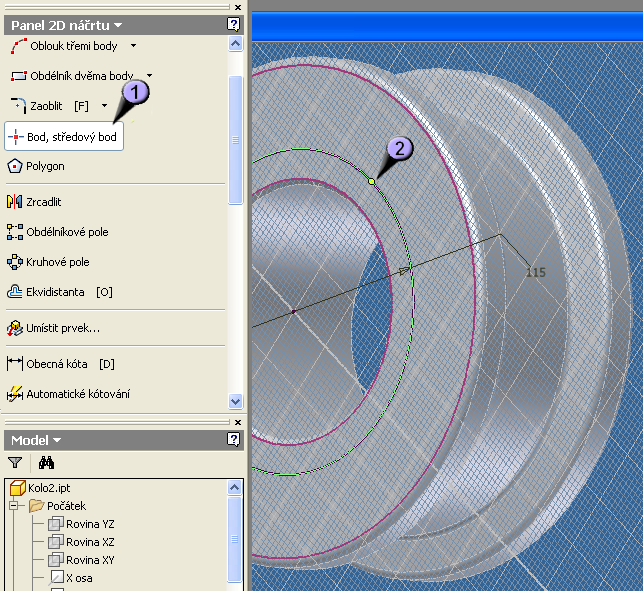643x591 pixels.
Task: Pick the Obdélníkové pole tool
Action: coord(66,232)
